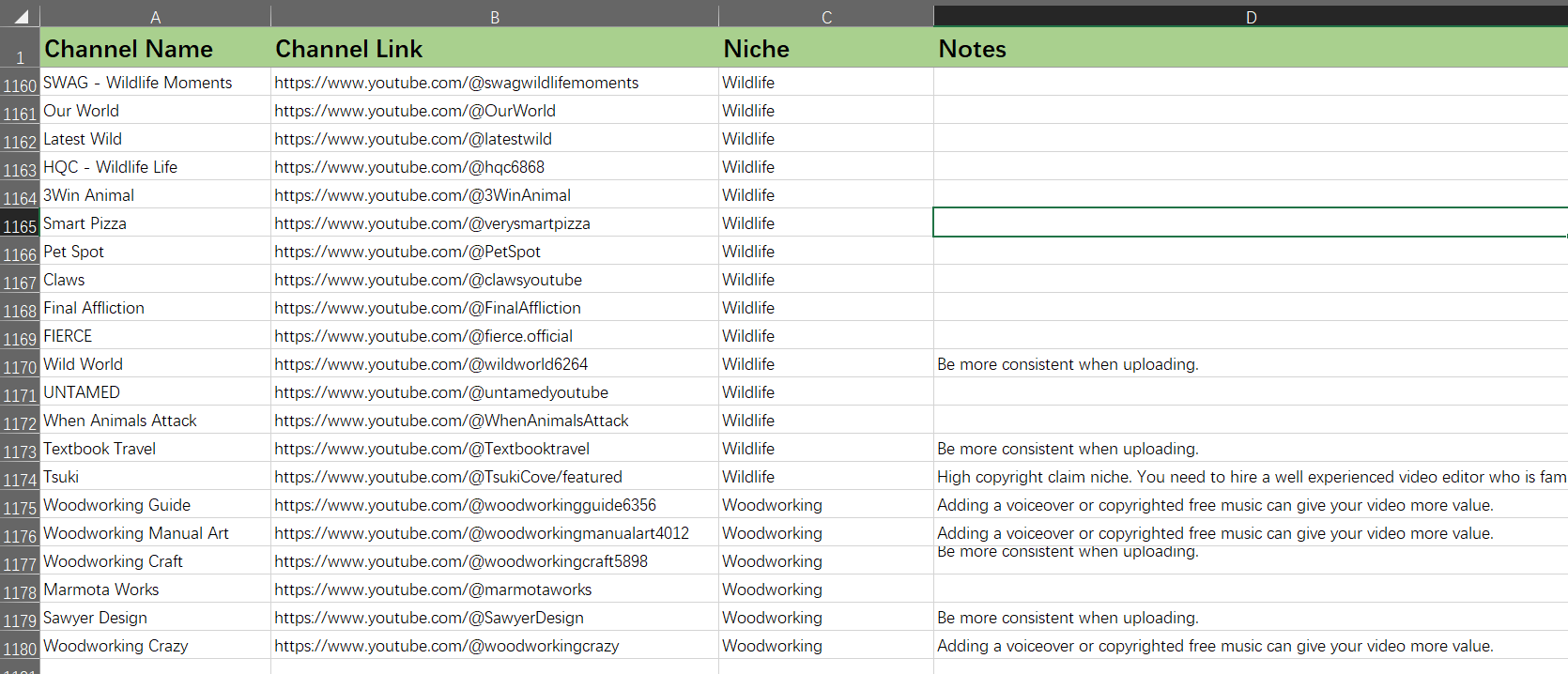Image resolution: width=1568 pixels, height=674 pixels.
Task: Click the Select All corner triangle
Action: point(20,16)
